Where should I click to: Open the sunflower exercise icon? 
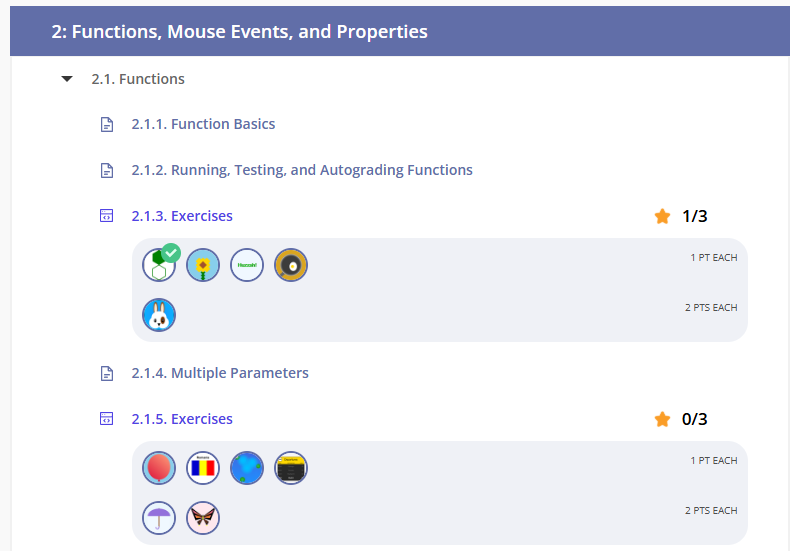203,265
